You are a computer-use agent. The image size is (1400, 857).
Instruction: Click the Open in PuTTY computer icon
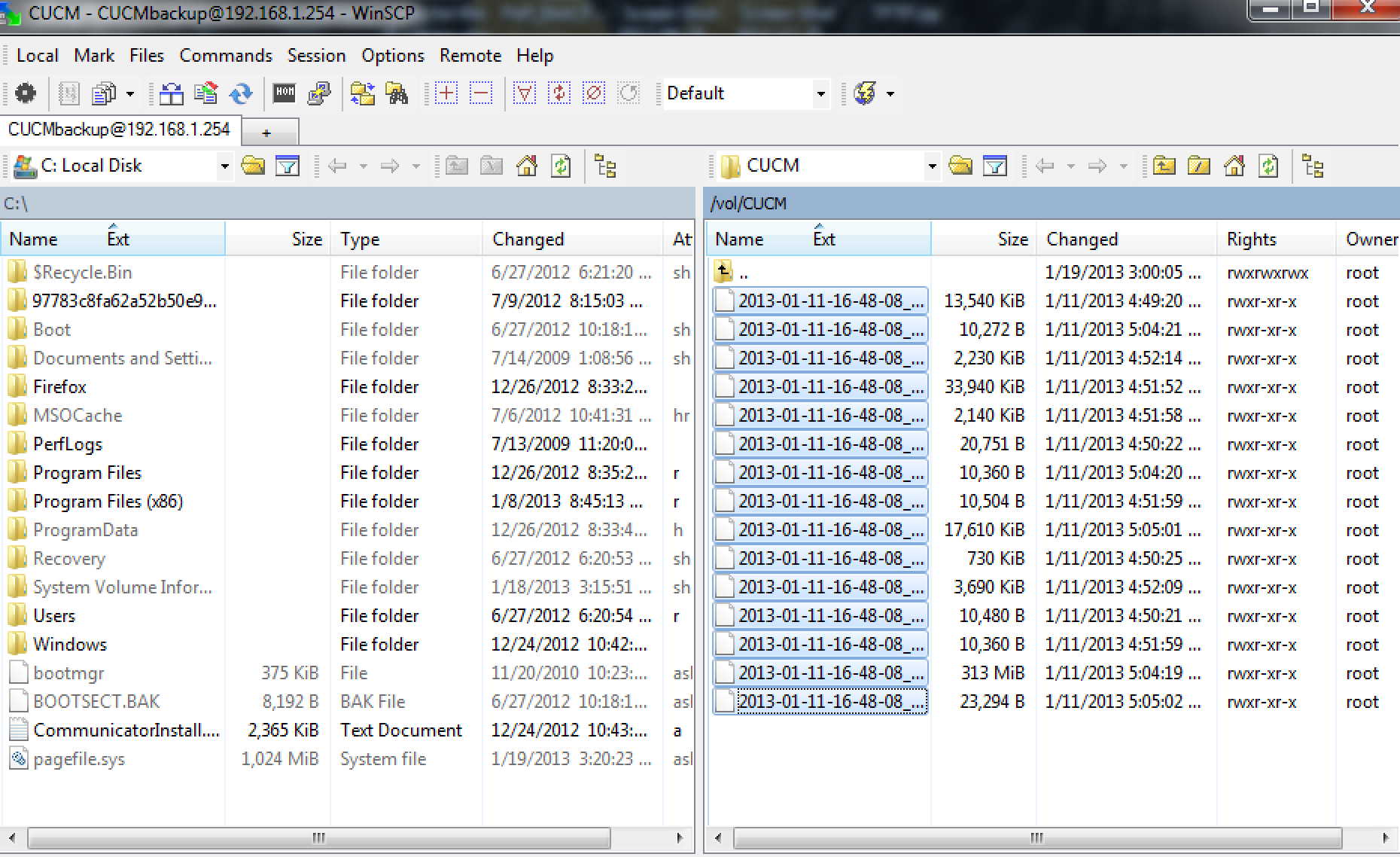pyautogui.click(x=319, y=93)
